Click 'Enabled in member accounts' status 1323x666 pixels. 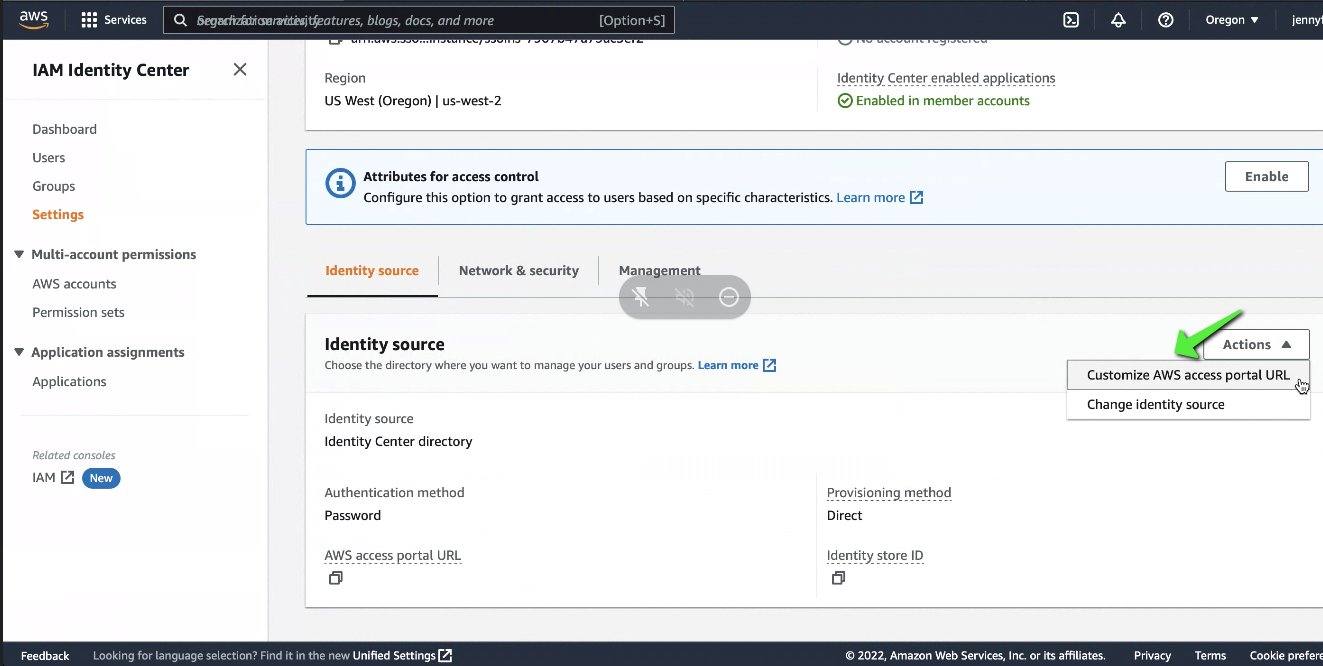point(934,100)
